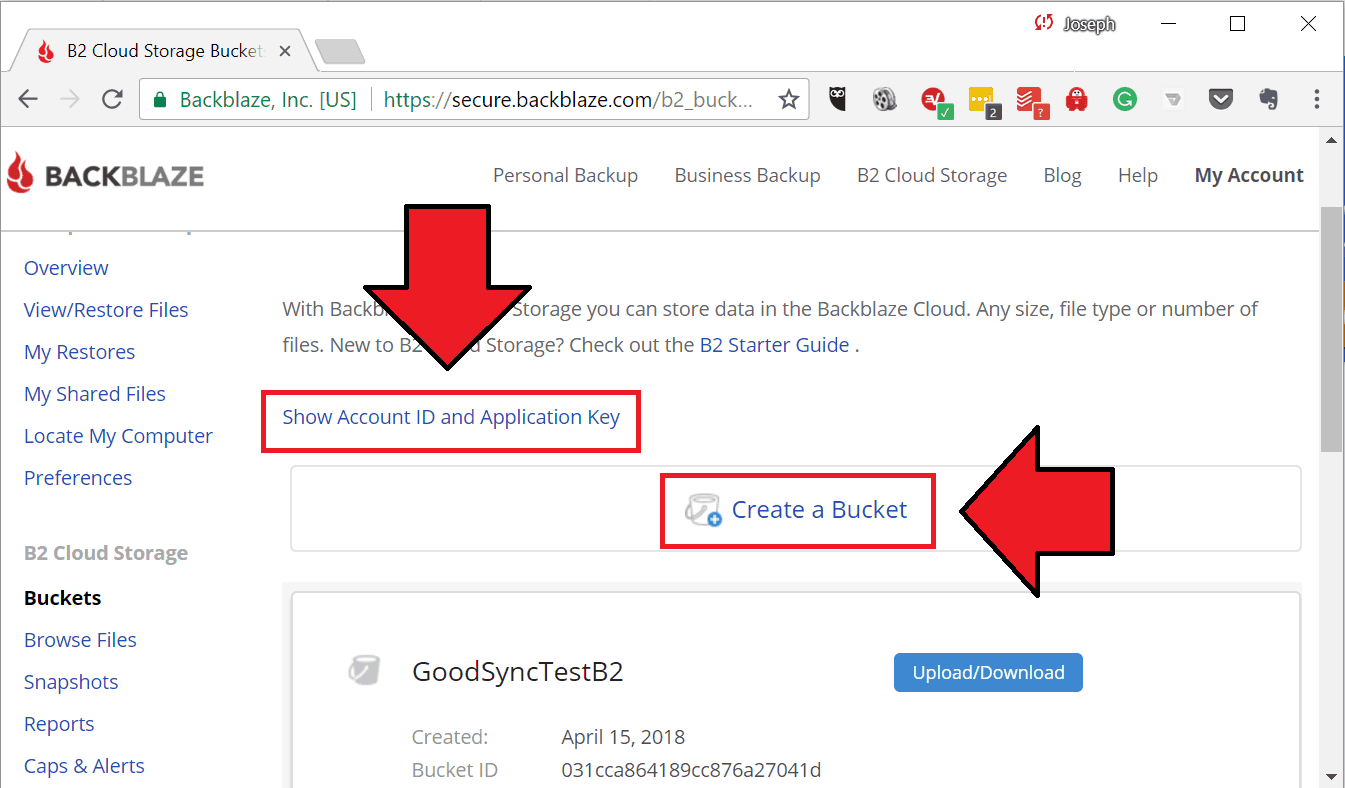This screenshot has width=1345, height=788.
Task: Open Reports in the sidebar
Action: (59, 724)
